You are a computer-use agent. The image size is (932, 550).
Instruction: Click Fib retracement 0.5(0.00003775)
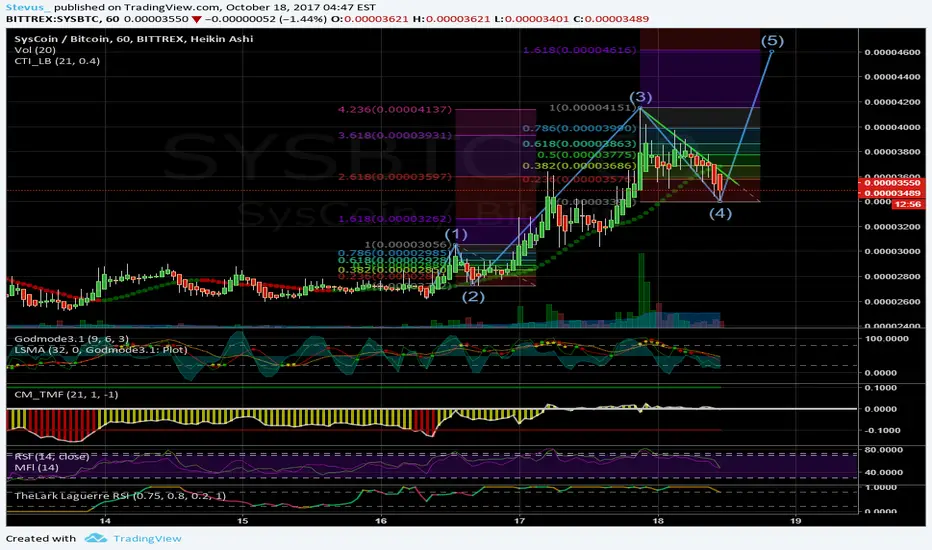click(x=586, y=155)
